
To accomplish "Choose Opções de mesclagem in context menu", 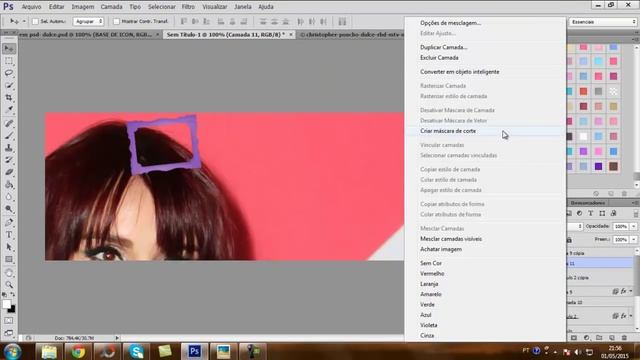I will click(x=450, y=23).
